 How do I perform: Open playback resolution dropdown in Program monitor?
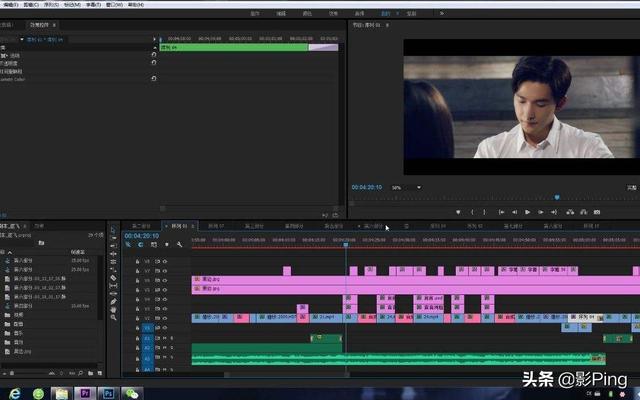[x=632, y=187]
